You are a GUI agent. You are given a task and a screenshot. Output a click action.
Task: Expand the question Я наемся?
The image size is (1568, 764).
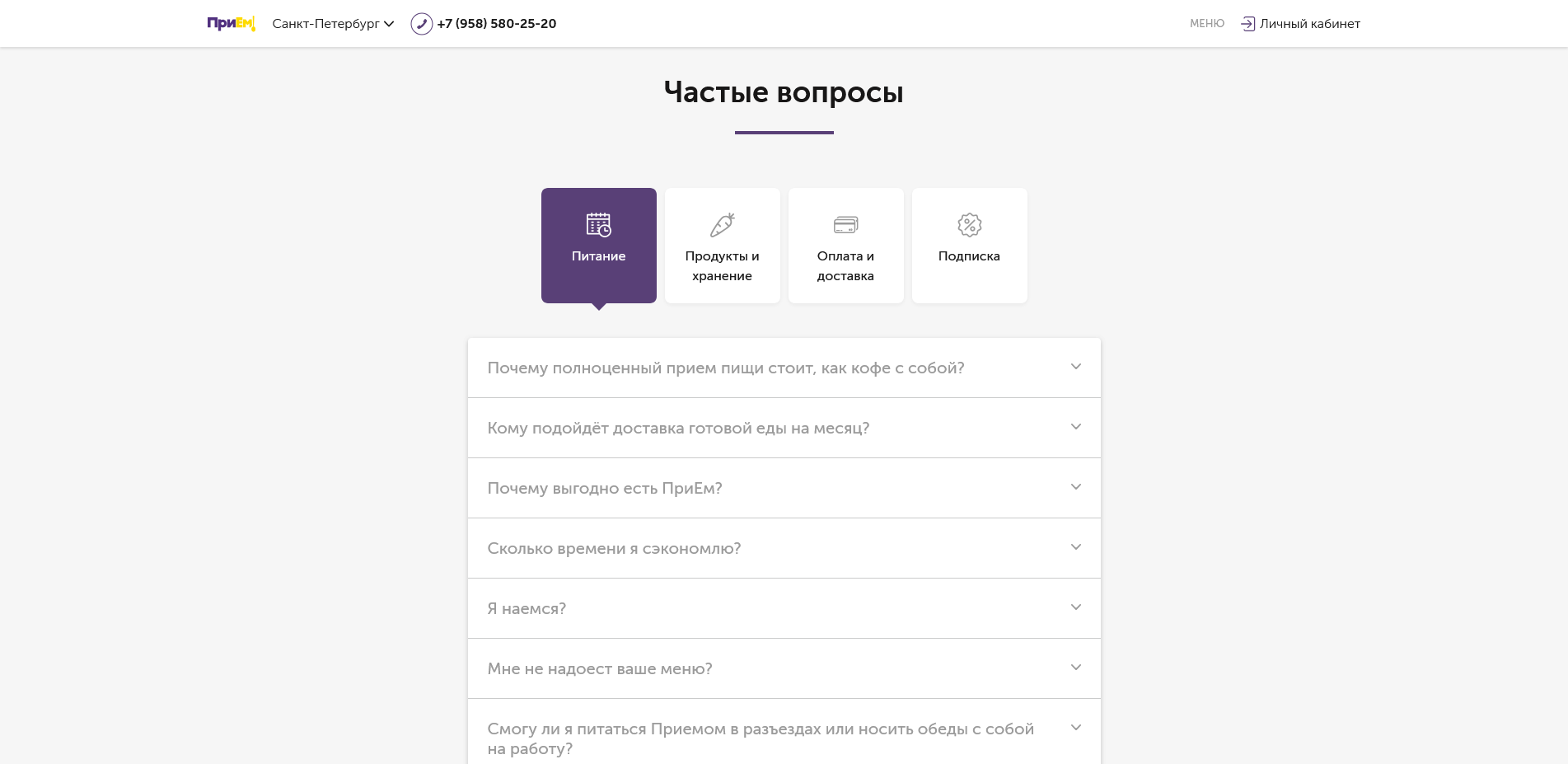pyautogui.click(x=784, y=608)
